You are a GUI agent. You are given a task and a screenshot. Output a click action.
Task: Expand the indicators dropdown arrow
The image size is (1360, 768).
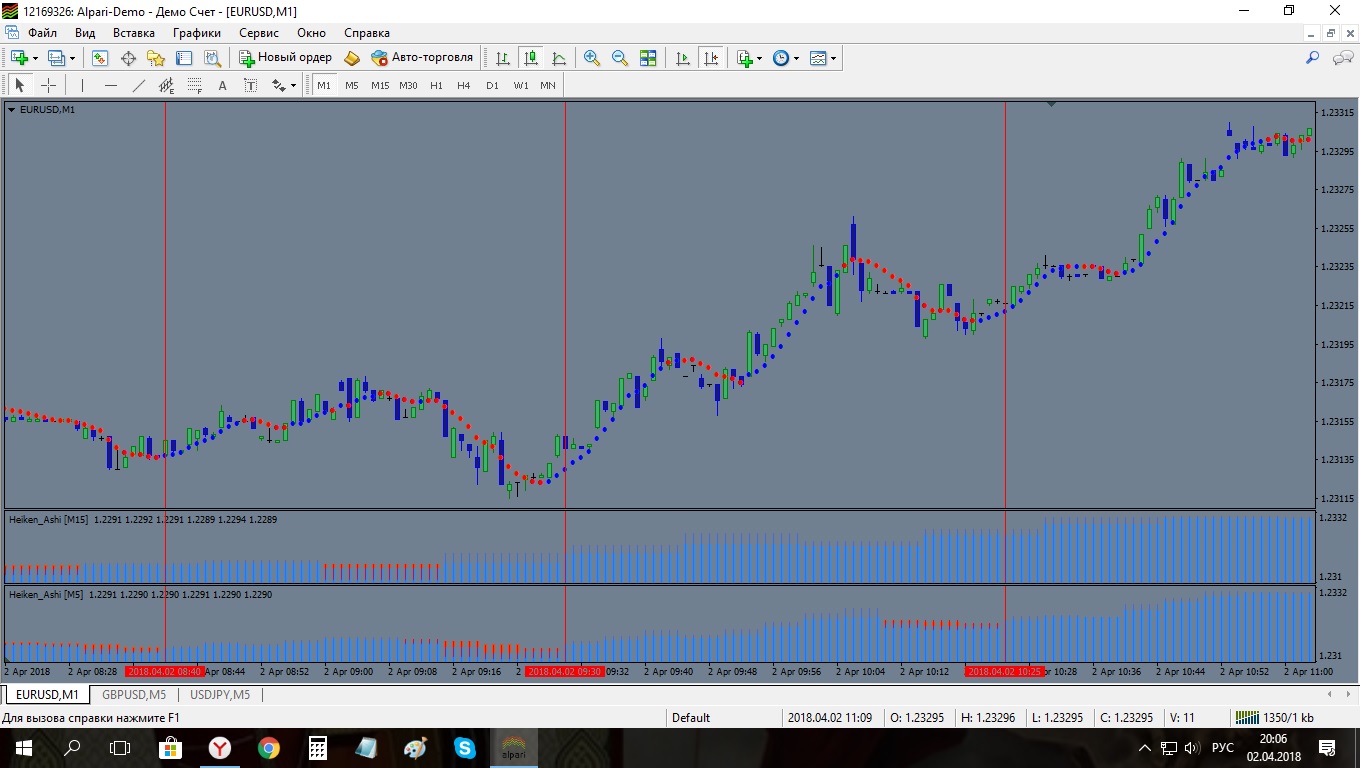pyautogui.click(x=759, y=58)
